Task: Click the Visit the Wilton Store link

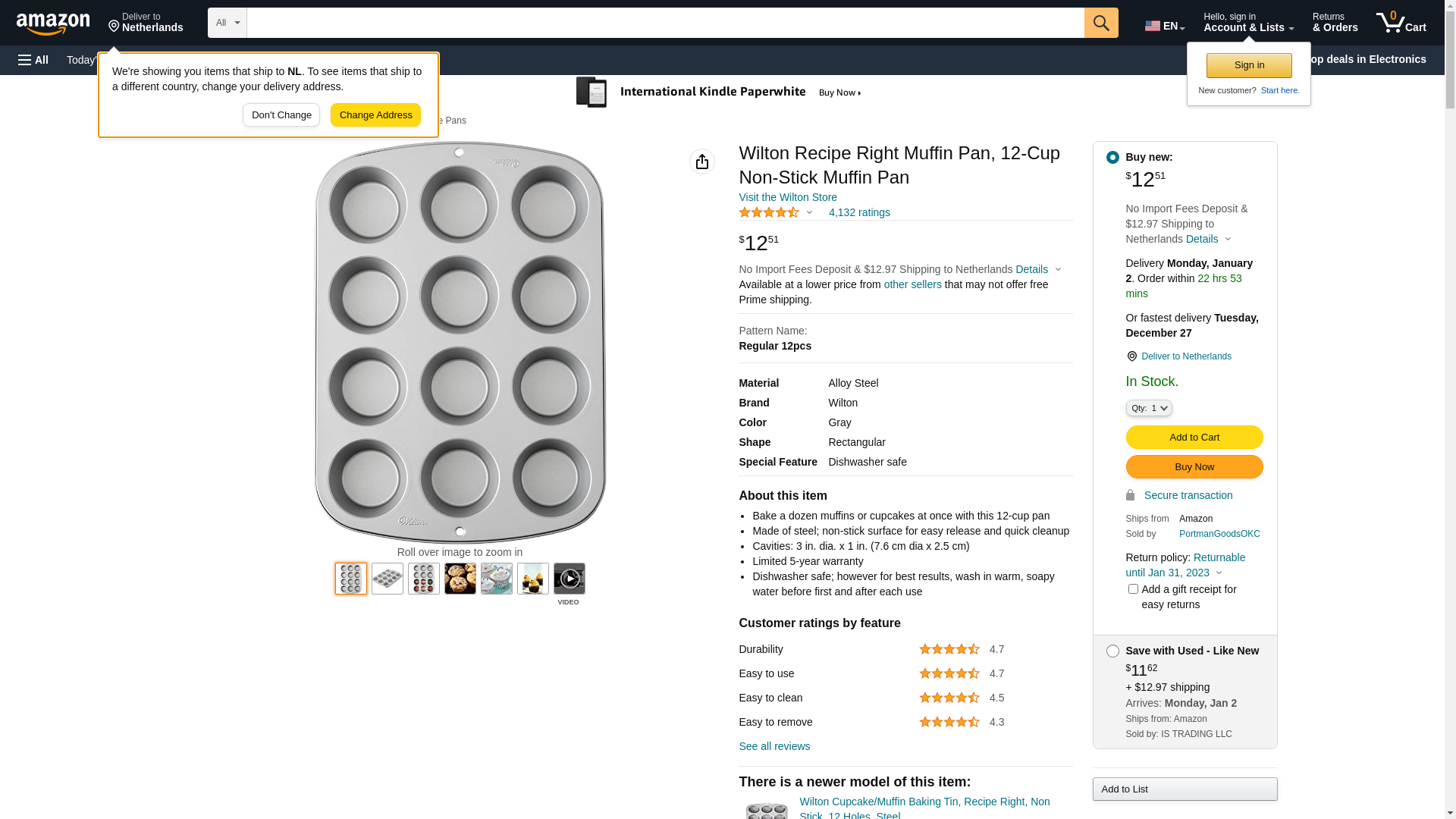Action: coord(787,197)
